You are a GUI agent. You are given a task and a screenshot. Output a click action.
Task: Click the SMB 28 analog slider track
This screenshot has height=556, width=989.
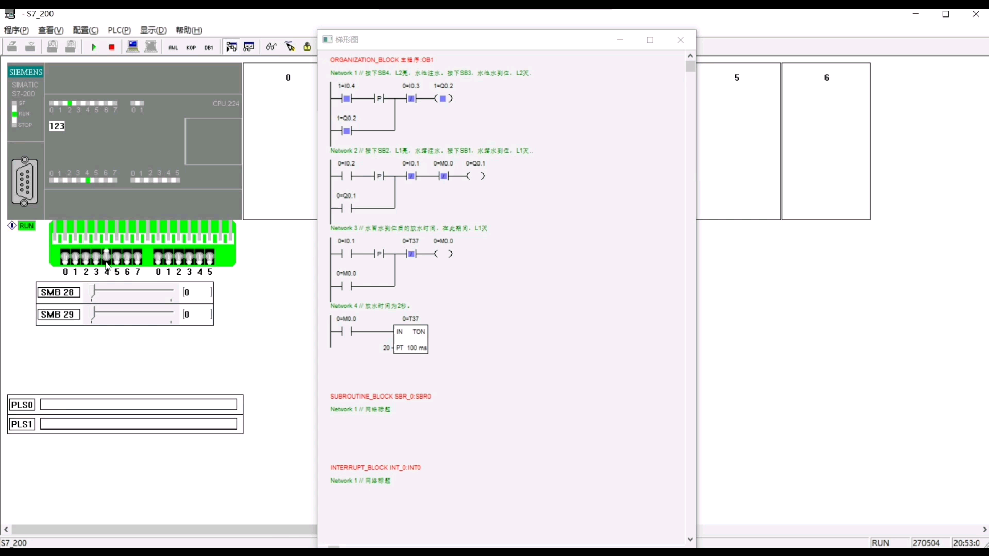click(x=132, y=292)
